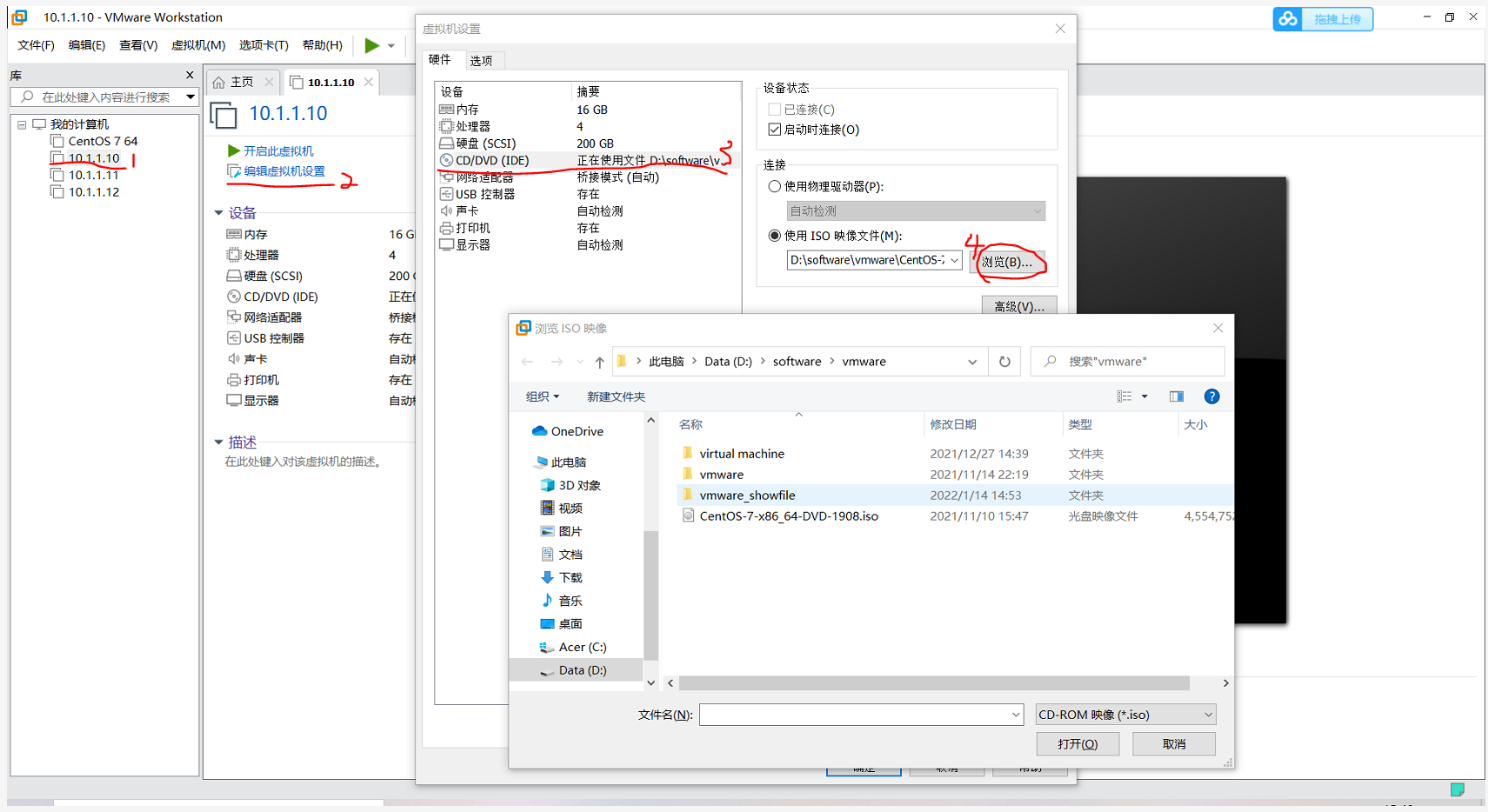Select Acer (C:) drive in navigation pane
This screenshot has width=1488, height=812.
[573, 647]
